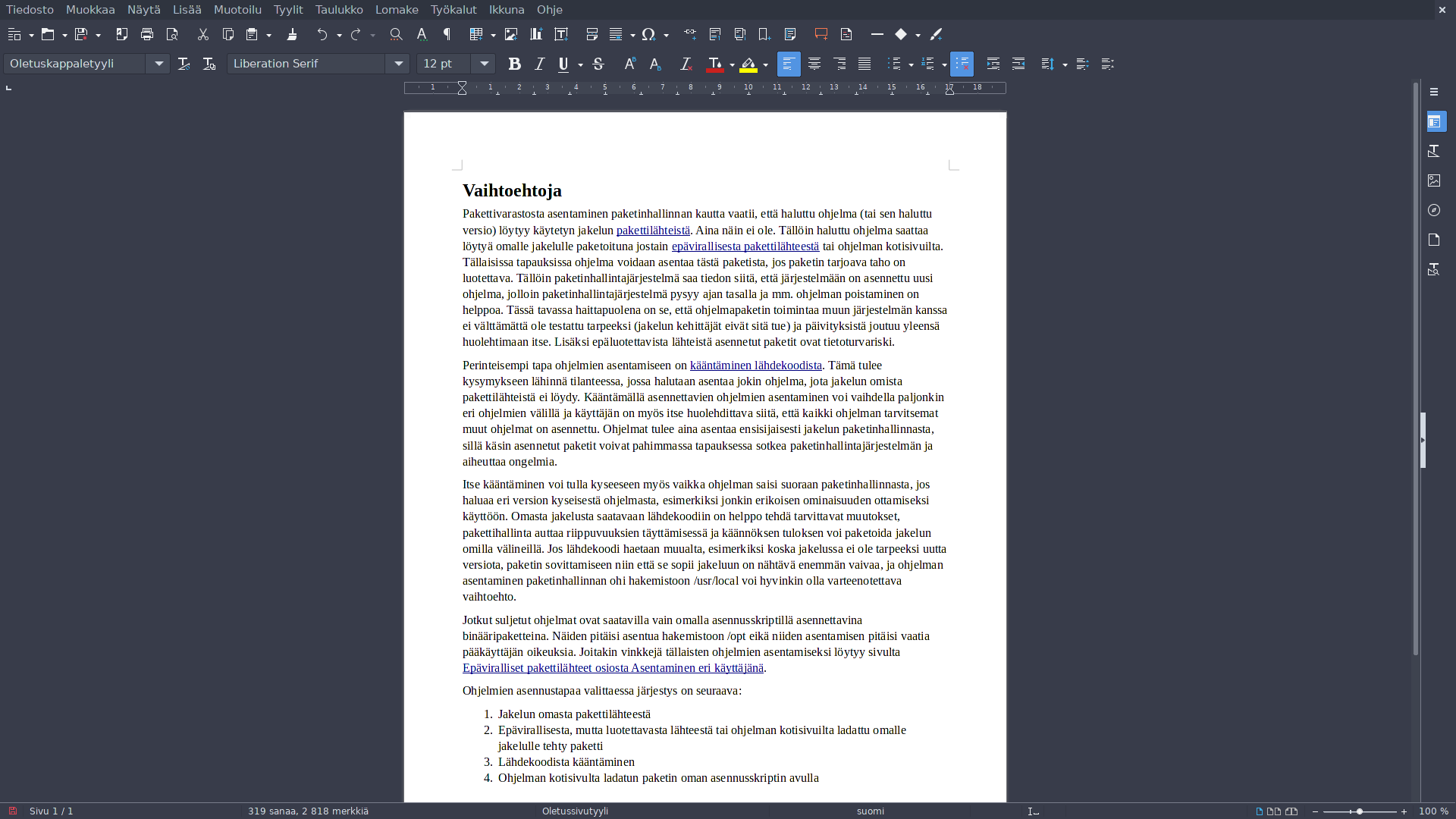Click the Print icon in toolbar
This screenshot has width=1456, height=819.
click(147, 34)
